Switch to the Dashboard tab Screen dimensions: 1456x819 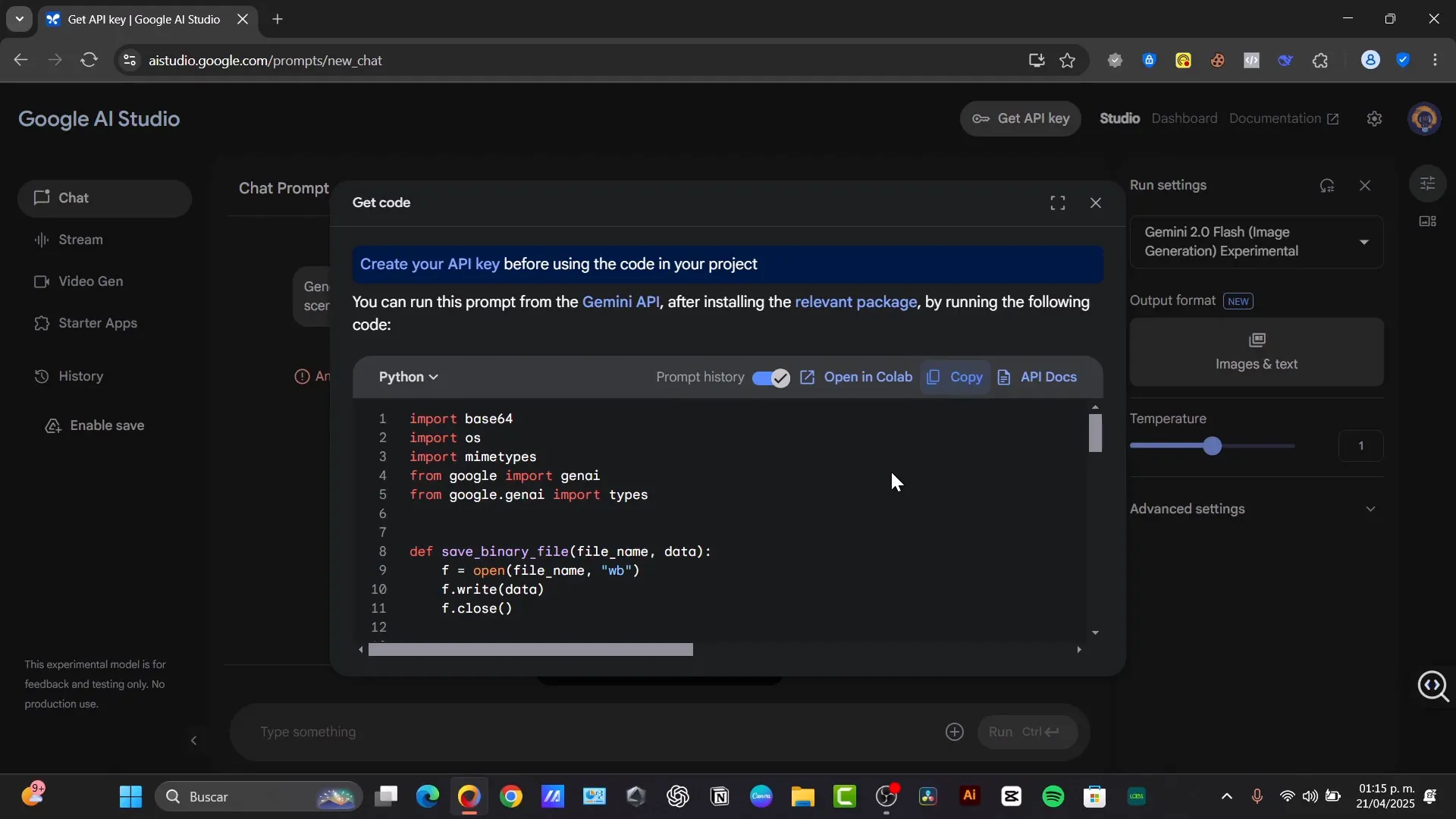(1185, 118)
